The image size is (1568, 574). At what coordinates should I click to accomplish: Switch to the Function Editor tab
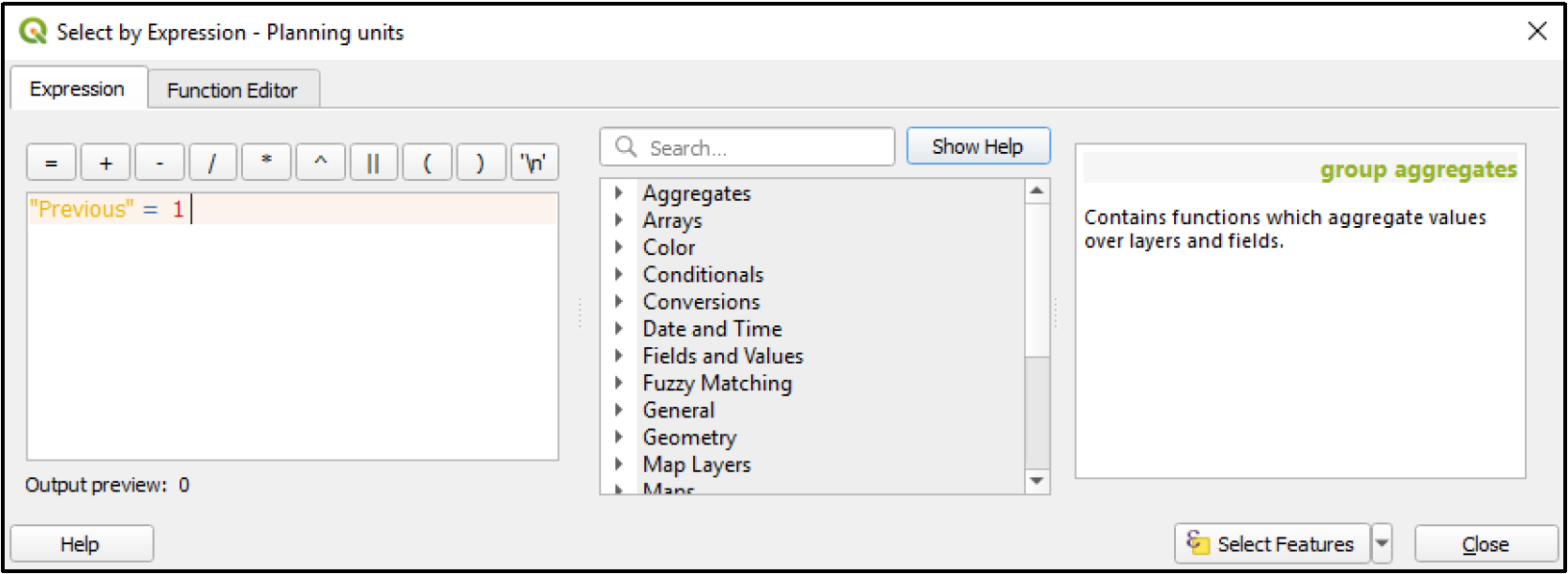coord(232,90)
